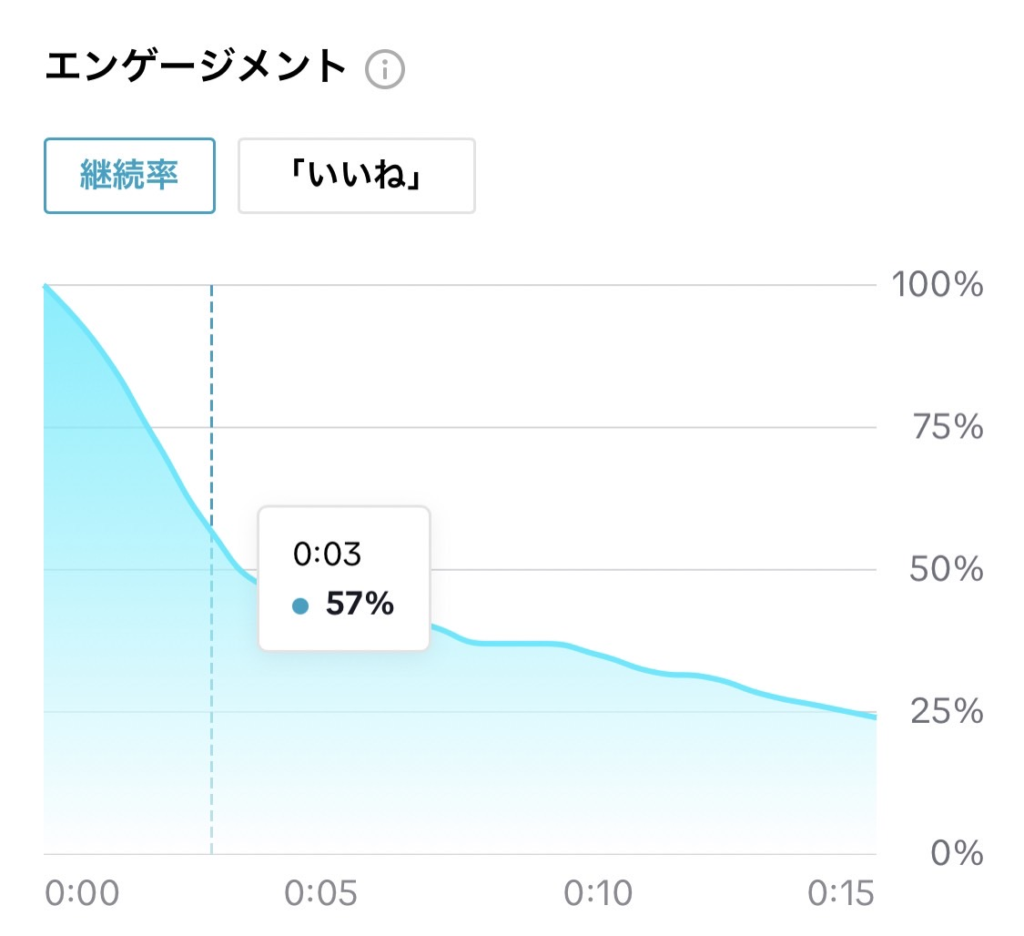Select the 0:05 time axis label
The image size is (1024, 936).
tap(320, 893)
